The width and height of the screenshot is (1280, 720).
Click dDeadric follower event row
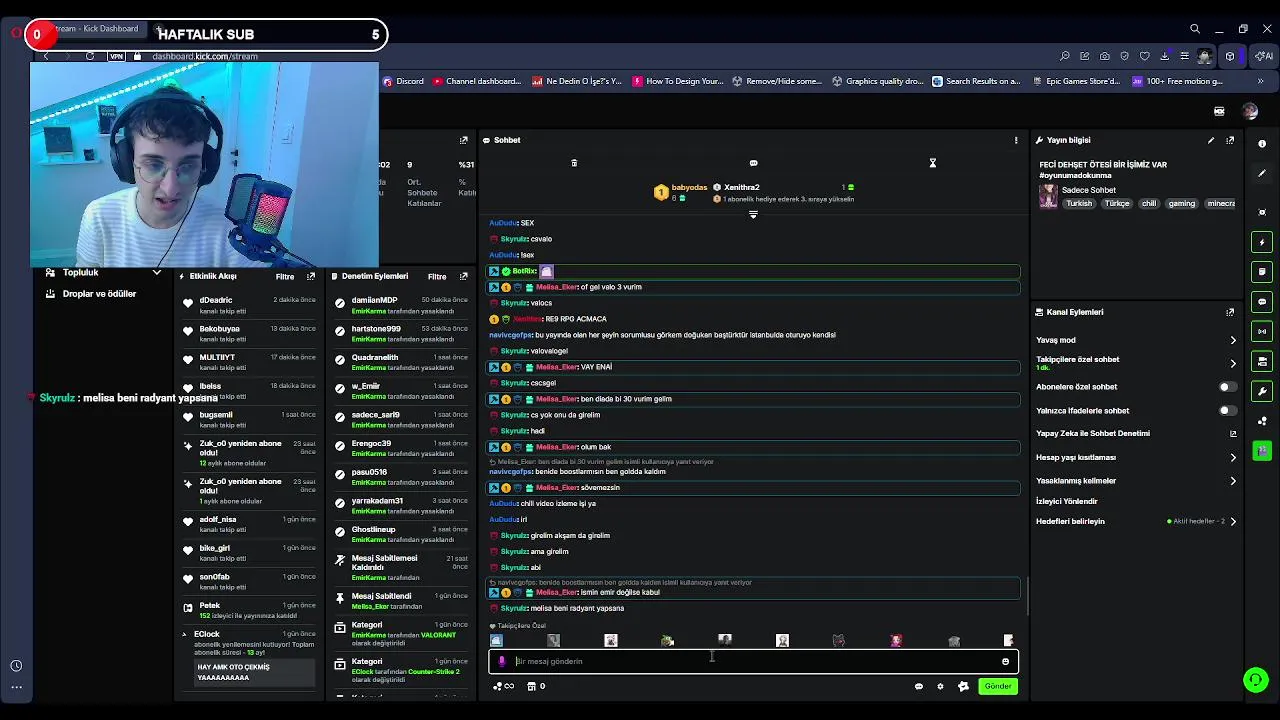coord(248,305)
